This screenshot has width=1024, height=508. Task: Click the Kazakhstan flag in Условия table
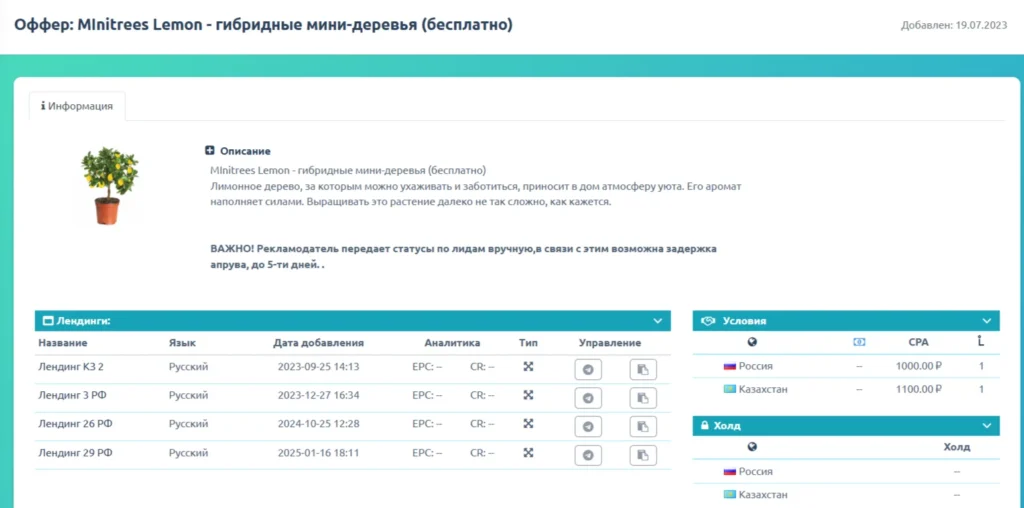(729, 389)
